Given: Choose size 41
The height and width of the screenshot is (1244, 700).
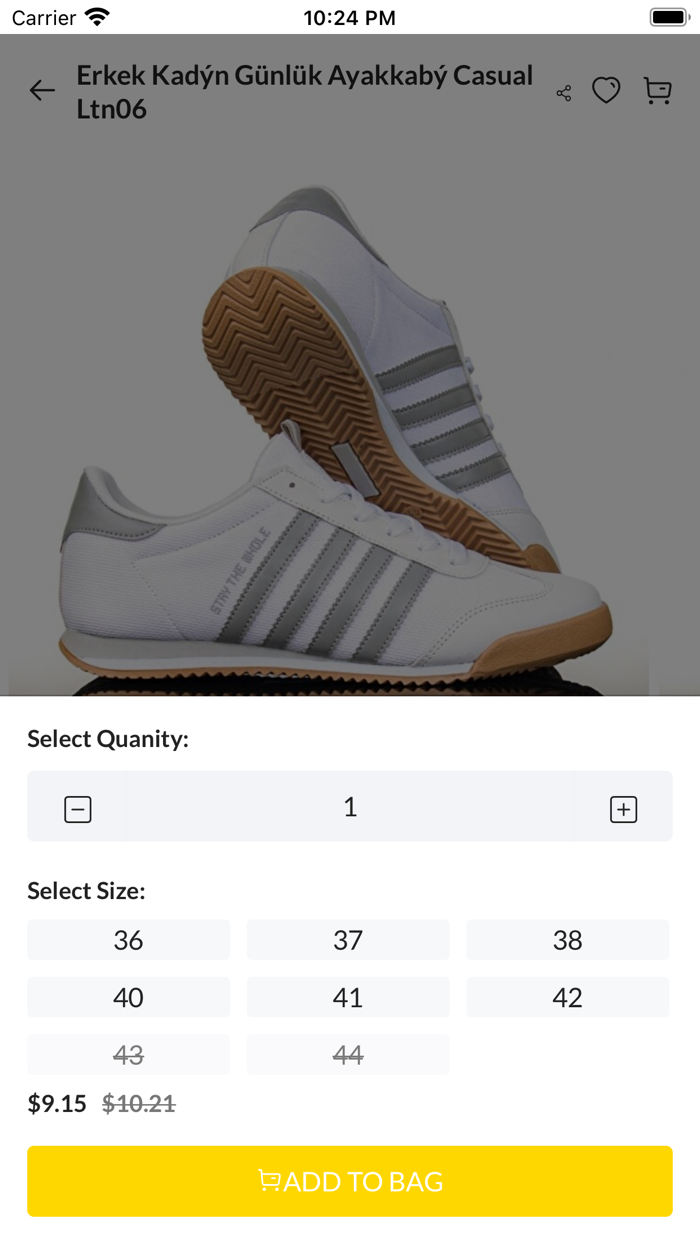Looking at the screenshot, I should click(x=348, y=997).
